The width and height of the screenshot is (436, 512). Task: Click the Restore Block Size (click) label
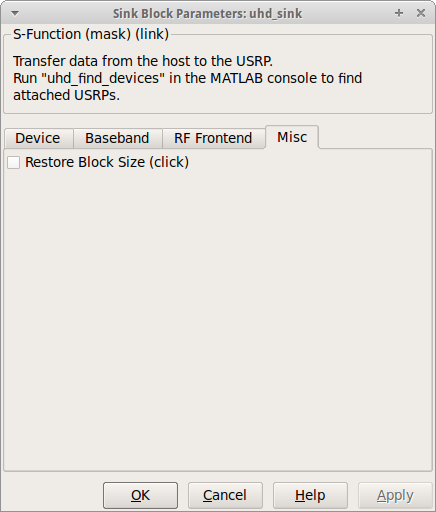107,162
